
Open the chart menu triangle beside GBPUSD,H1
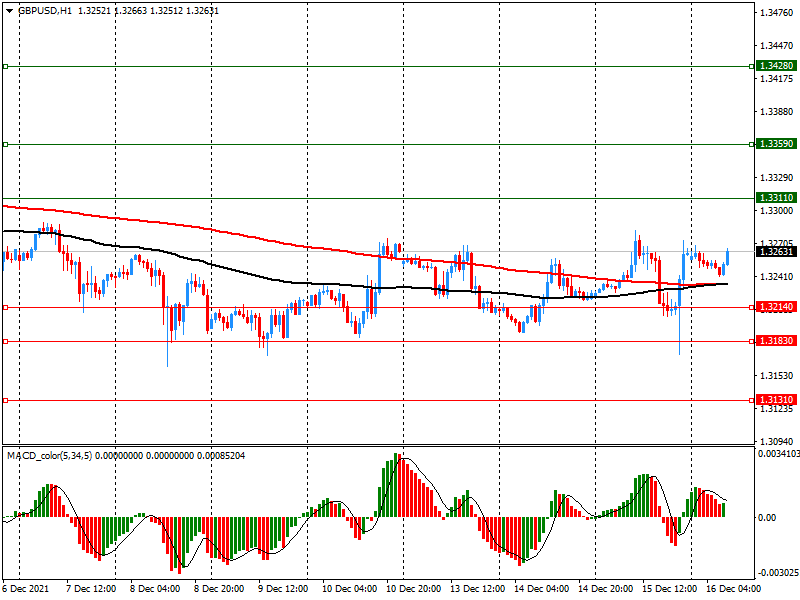pyautogui.click(x=9, y=11)
